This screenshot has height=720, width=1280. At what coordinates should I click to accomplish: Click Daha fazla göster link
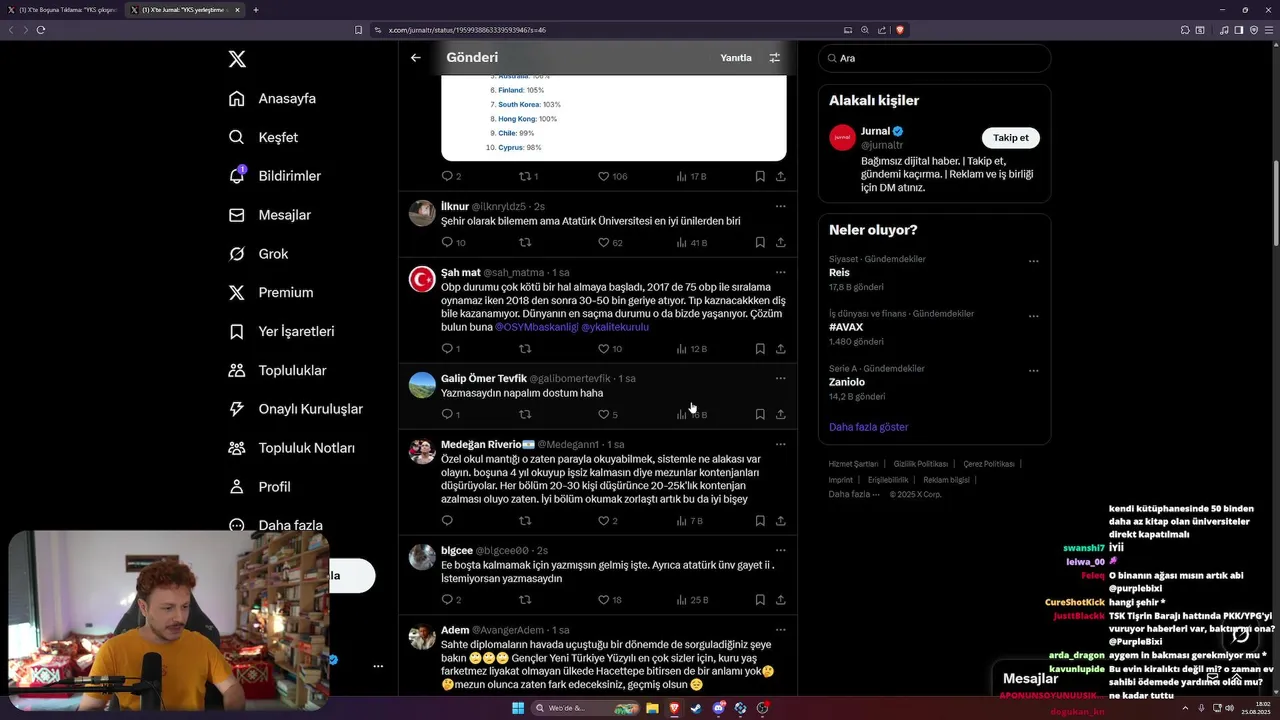pyautogui.click(x=868, y=427)
